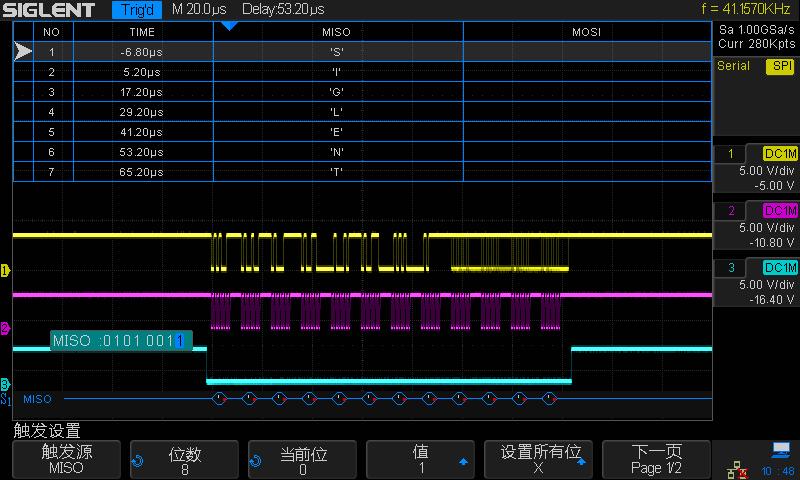800x480 pixels.
Task: Click the MISO binary value overlay
Action: pos(120,341)
